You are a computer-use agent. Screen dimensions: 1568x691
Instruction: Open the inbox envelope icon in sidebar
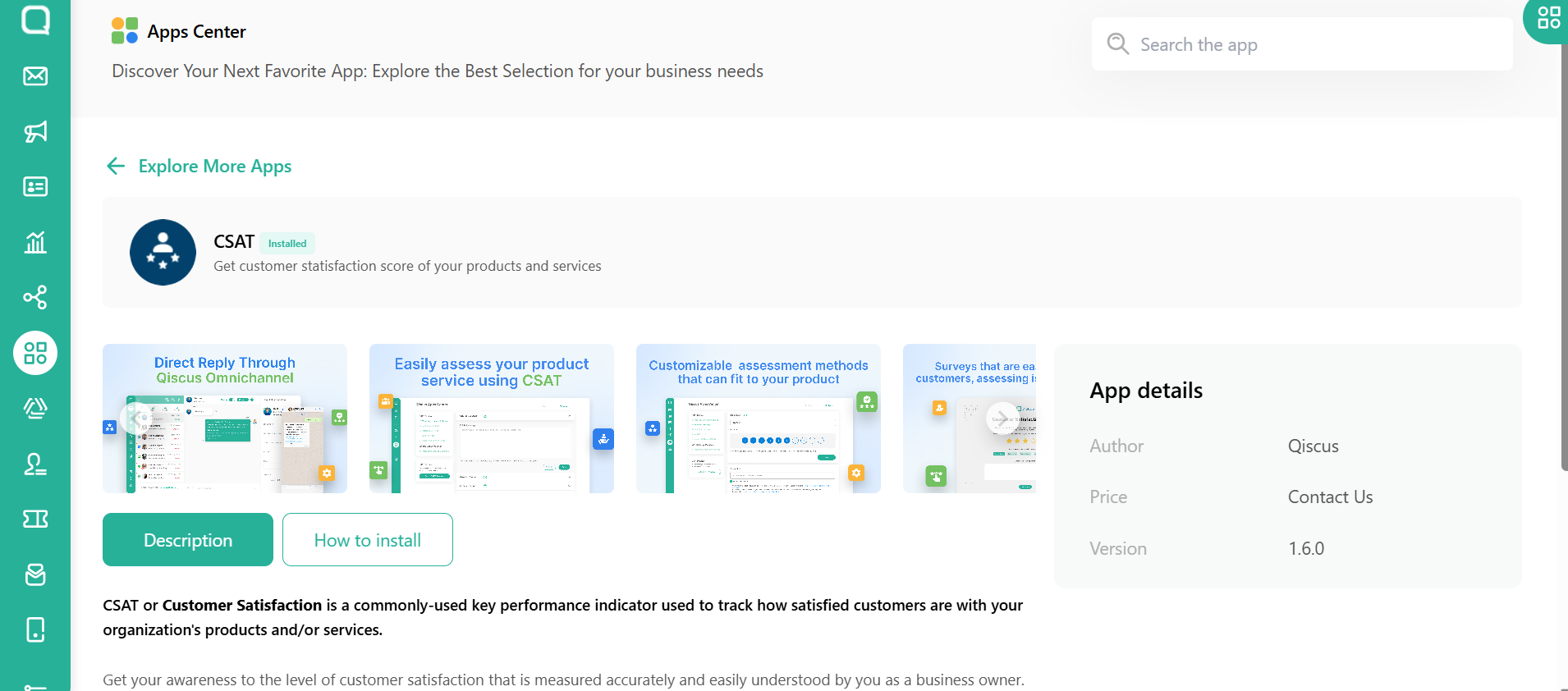click(35, 76)
